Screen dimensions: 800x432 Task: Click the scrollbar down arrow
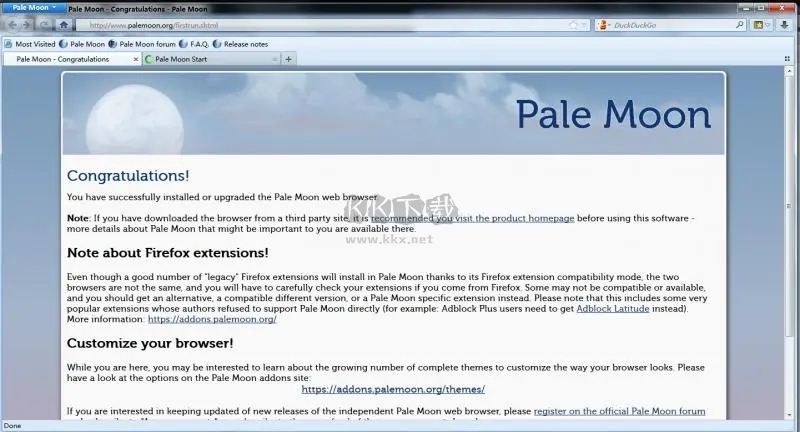(789, 415)
